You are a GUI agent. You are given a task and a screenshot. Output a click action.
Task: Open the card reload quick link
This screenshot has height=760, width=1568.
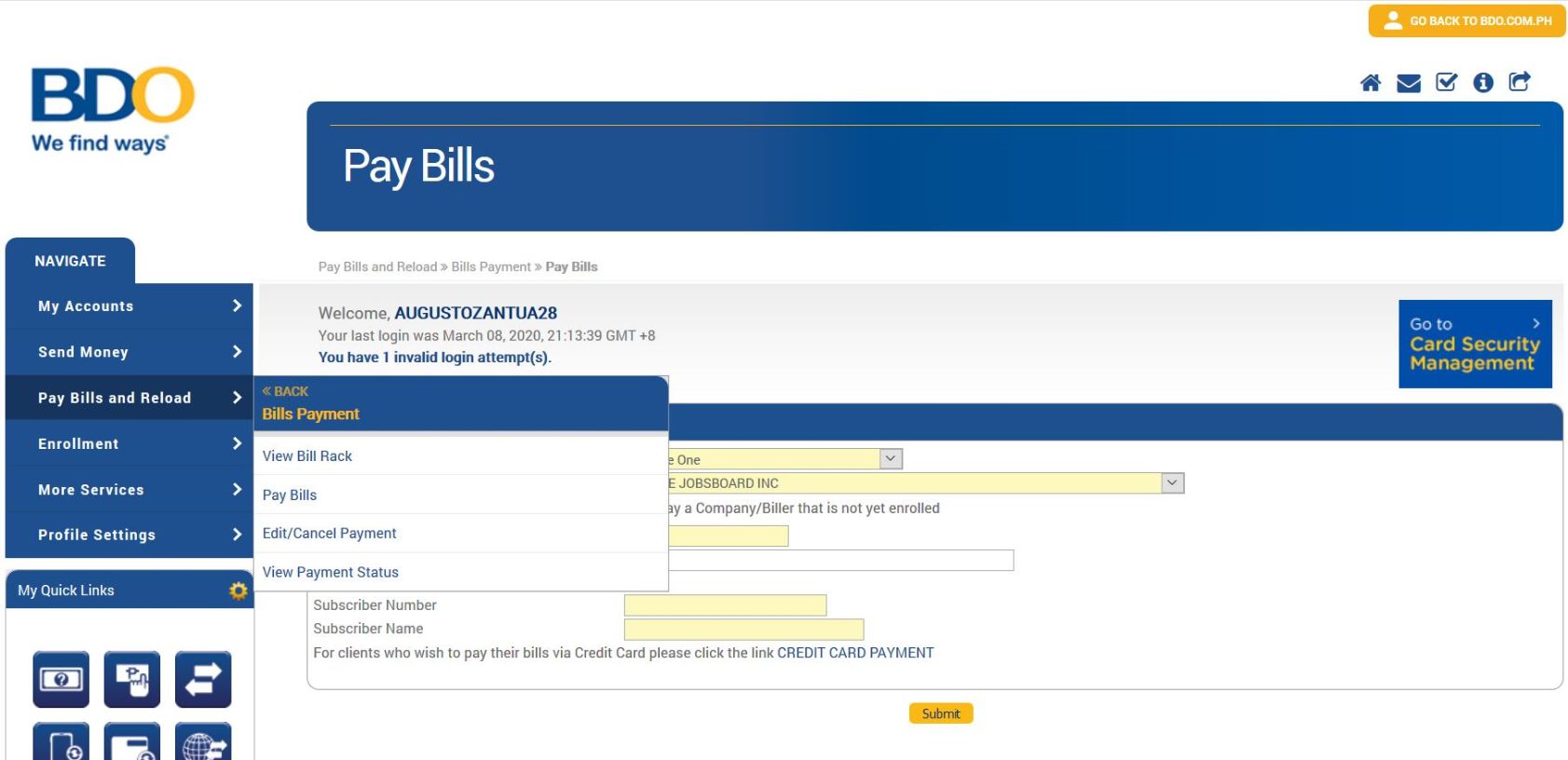coord(132,741)
